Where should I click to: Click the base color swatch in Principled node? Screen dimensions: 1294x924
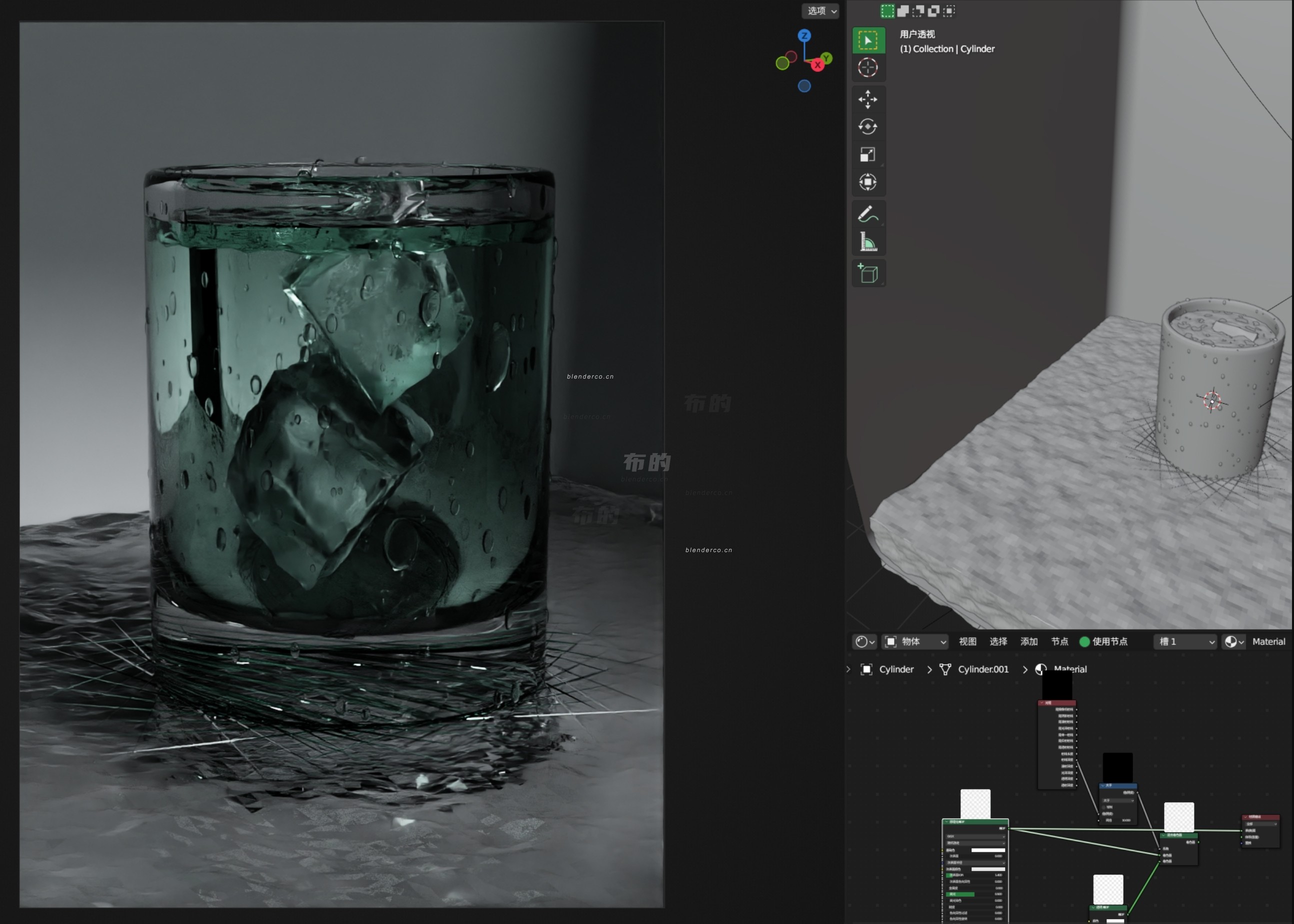tap(988, 850)
